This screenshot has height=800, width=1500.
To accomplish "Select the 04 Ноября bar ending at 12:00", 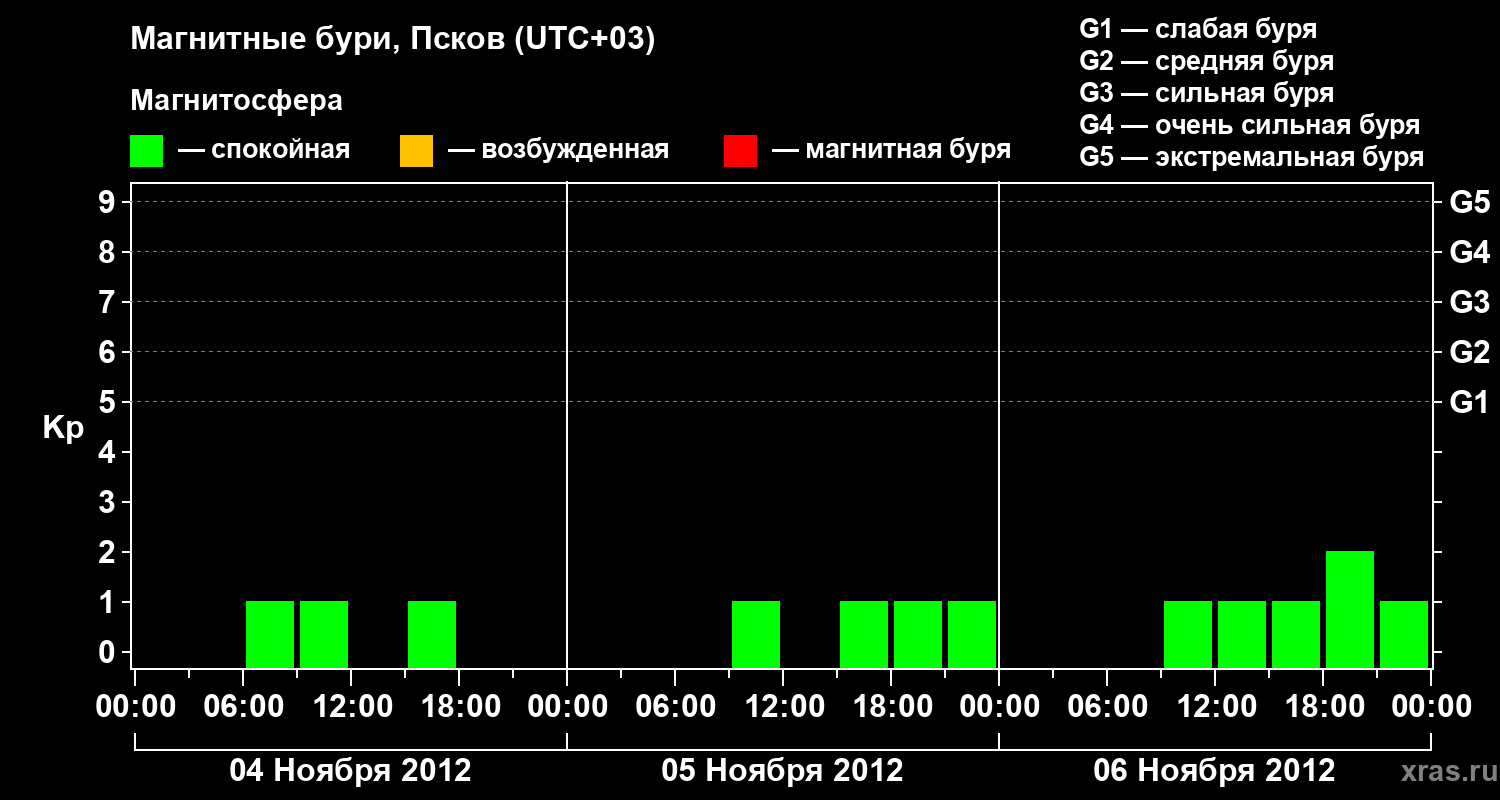I will tap(324, 634).
